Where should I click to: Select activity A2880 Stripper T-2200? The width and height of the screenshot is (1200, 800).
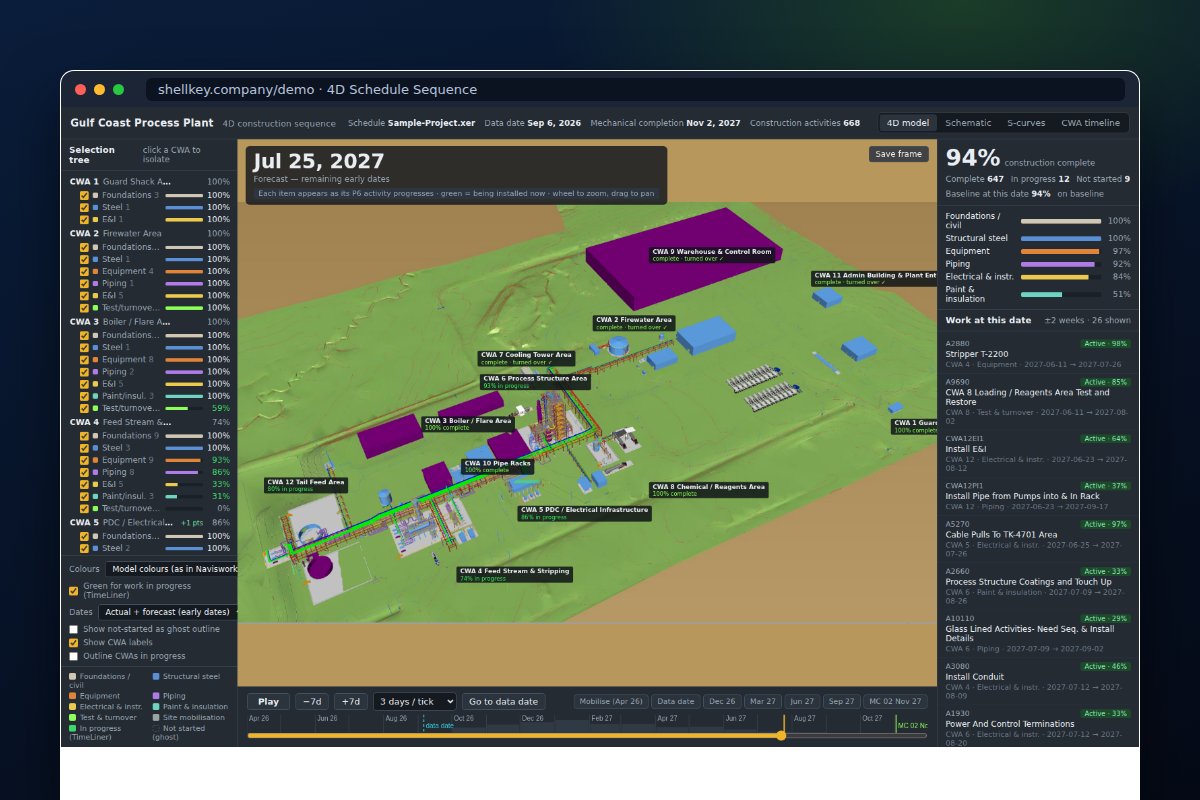(1038, 354)
